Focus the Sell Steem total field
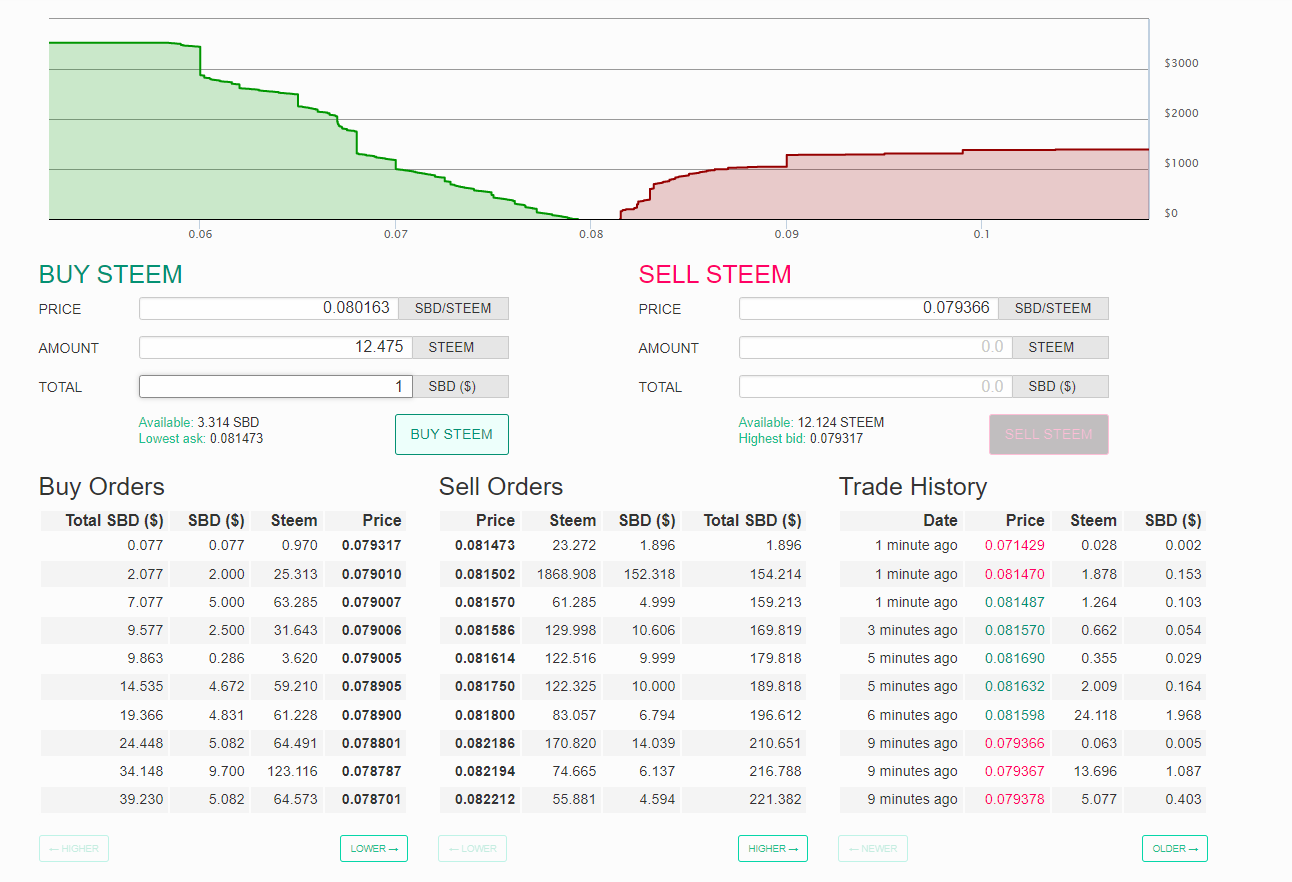1292x882 pixels. pyautogui.click(x=876, y=386)
